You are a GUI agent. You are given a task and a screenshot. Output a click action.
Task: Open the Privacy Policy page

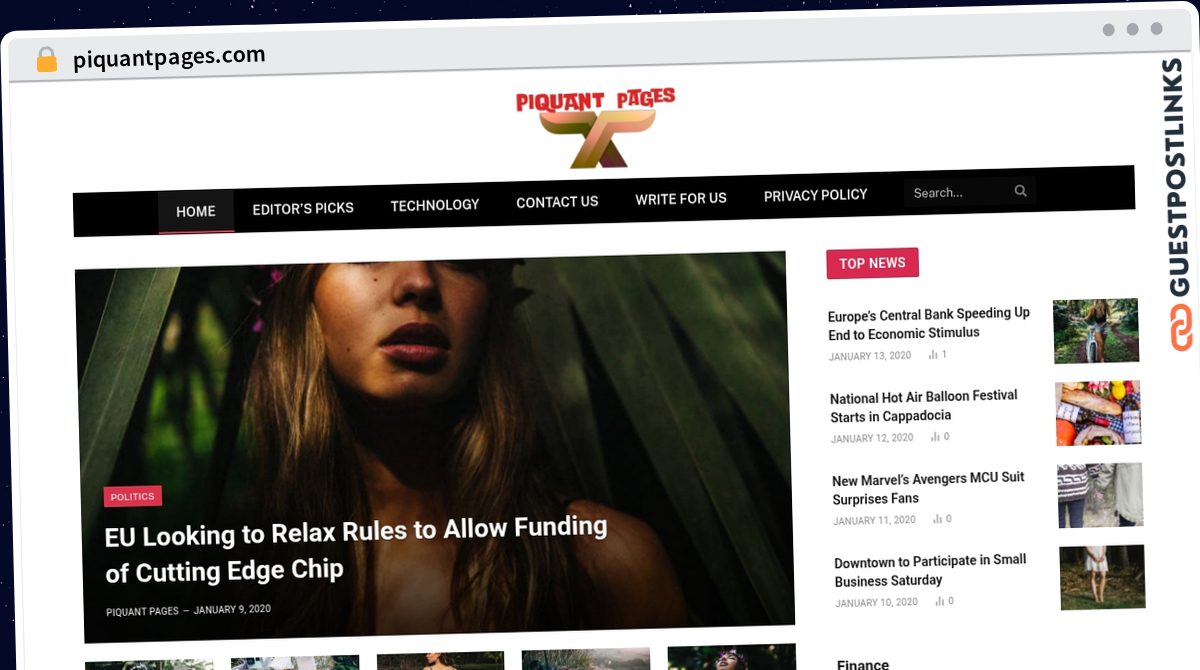point(816,195)
